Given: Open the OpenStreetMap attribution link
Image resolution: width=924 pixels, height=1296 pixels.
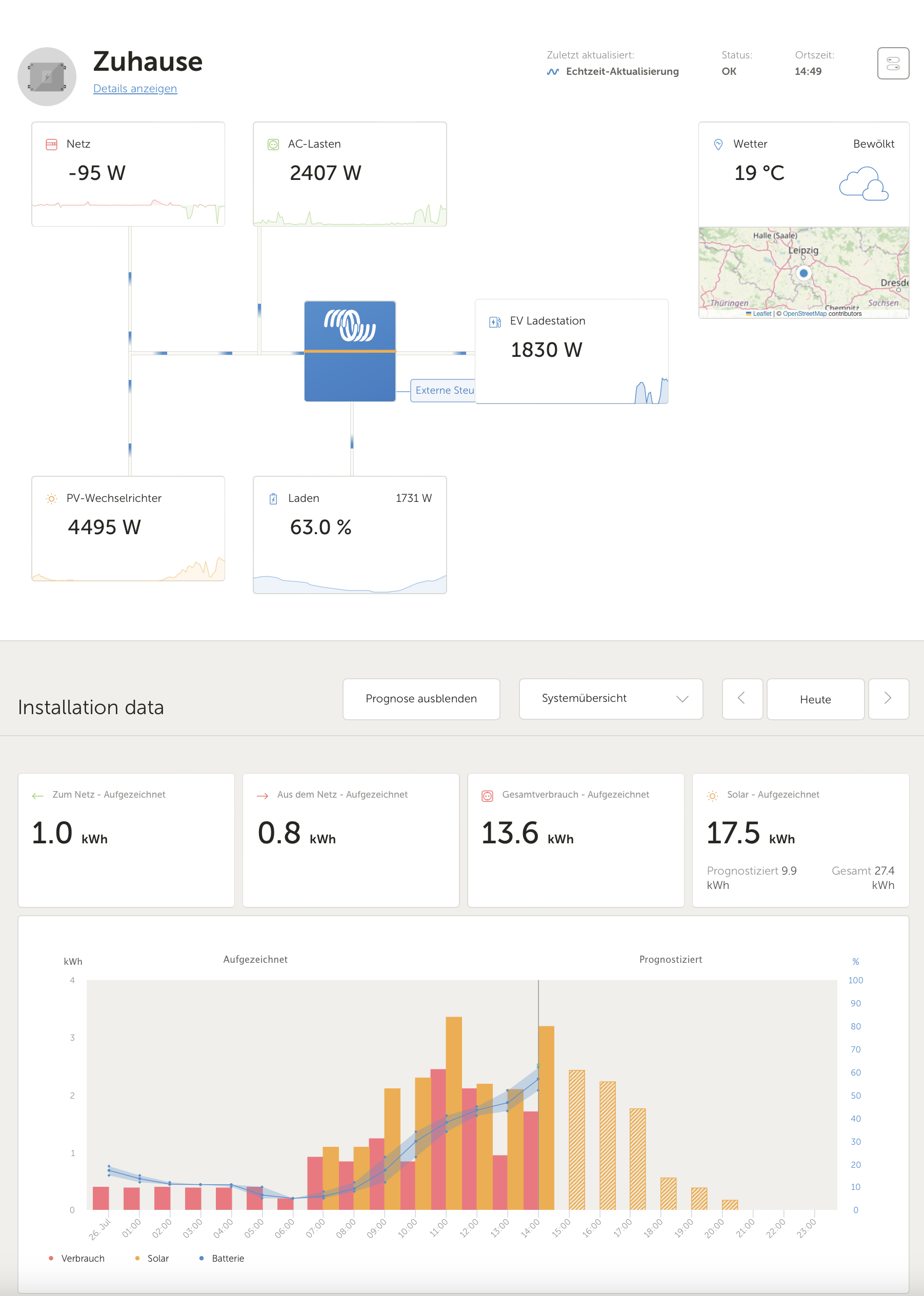Looking at the screenshot, I should tap(804, 313).
